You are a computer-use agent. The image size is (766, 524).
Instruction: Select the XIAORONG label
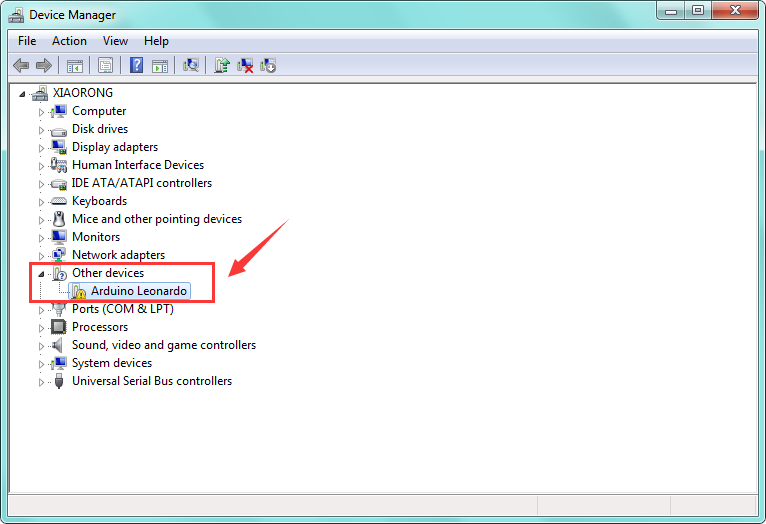83,93
